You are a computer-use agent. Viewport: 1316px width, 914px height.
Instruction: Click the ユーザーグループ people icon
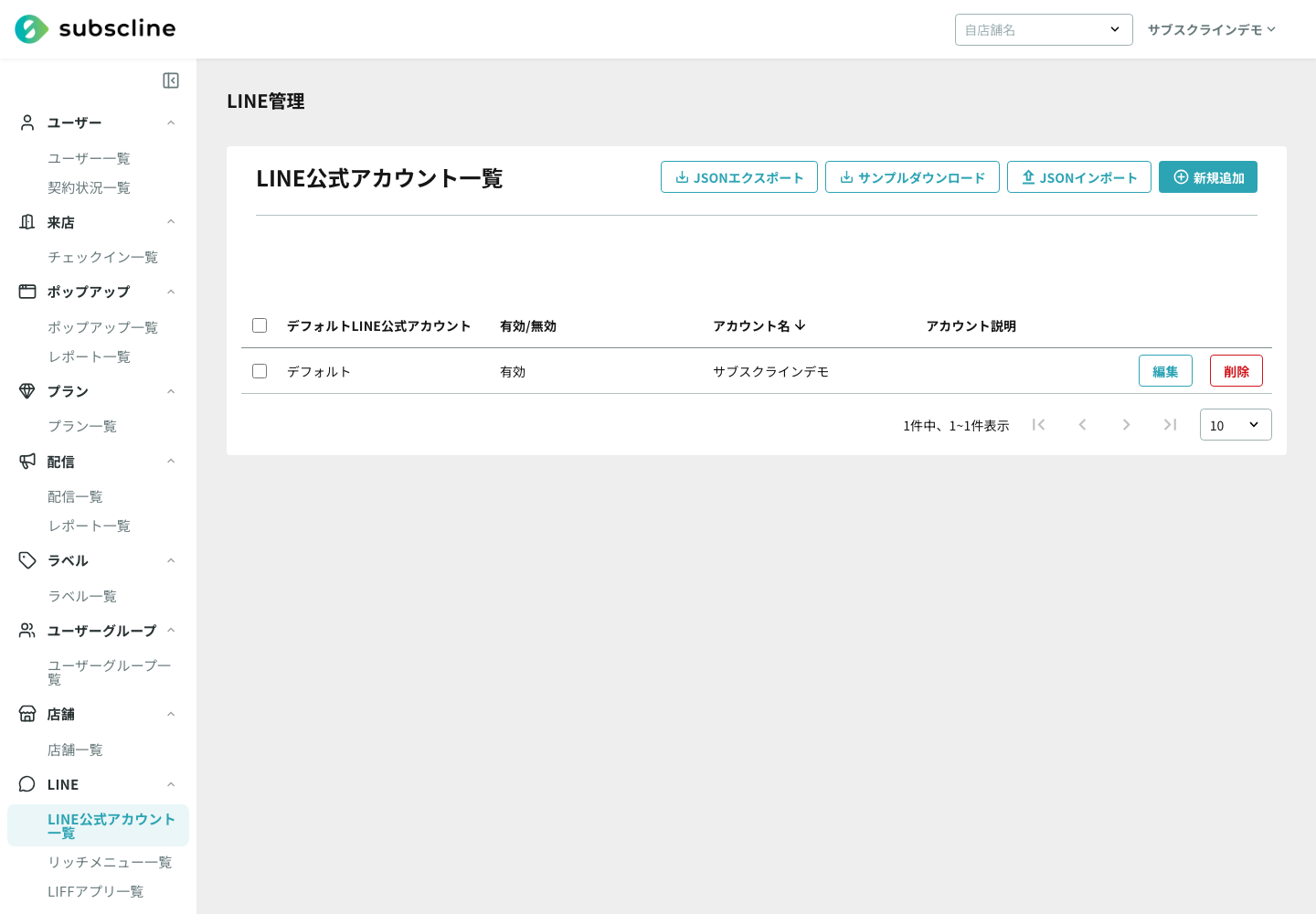coord(27,631)
